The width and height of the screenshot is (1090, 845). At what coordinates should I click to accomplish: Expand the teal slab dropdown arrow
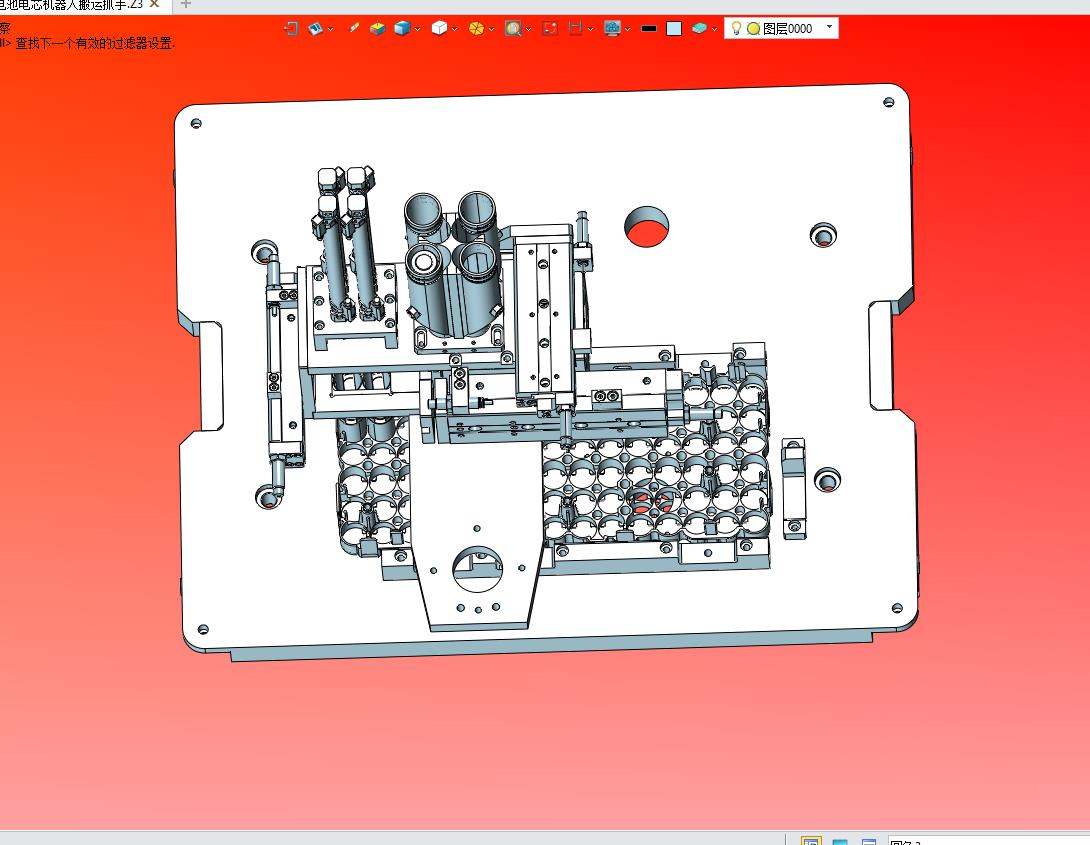click(714, 29)
